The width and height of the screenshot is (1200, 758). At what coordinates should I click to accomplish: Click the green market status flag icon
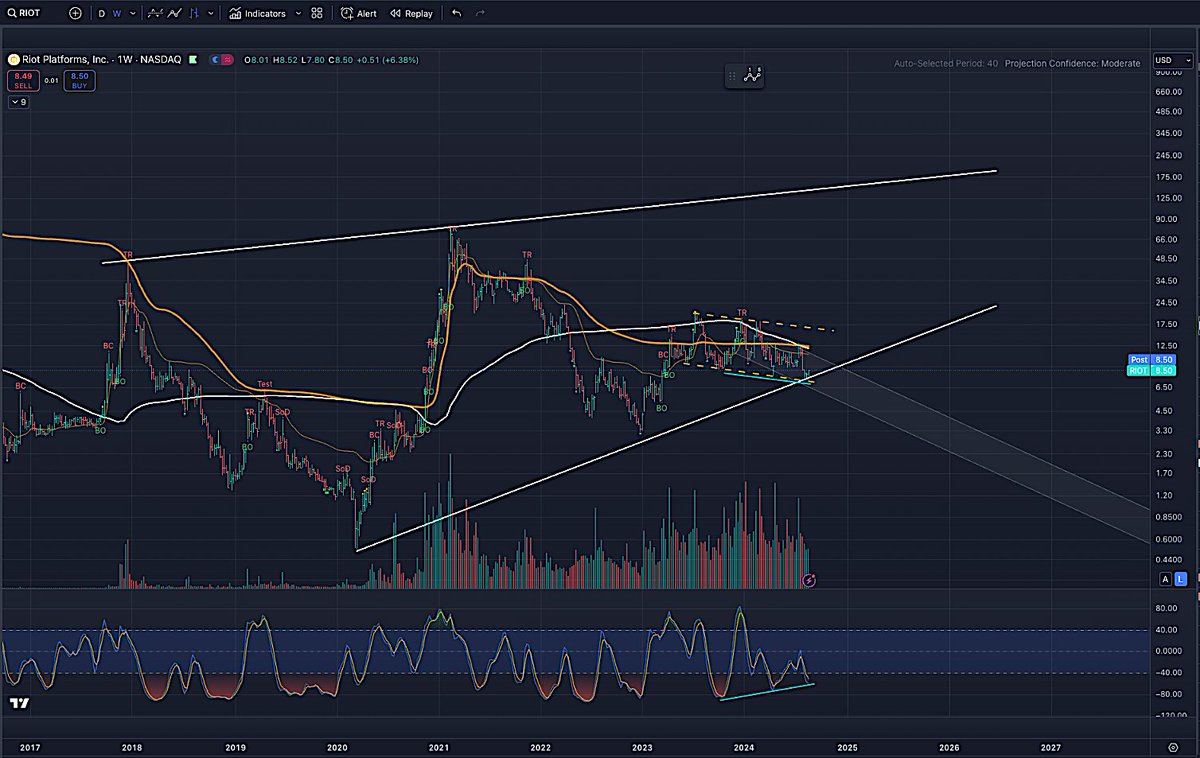(192, 60)
